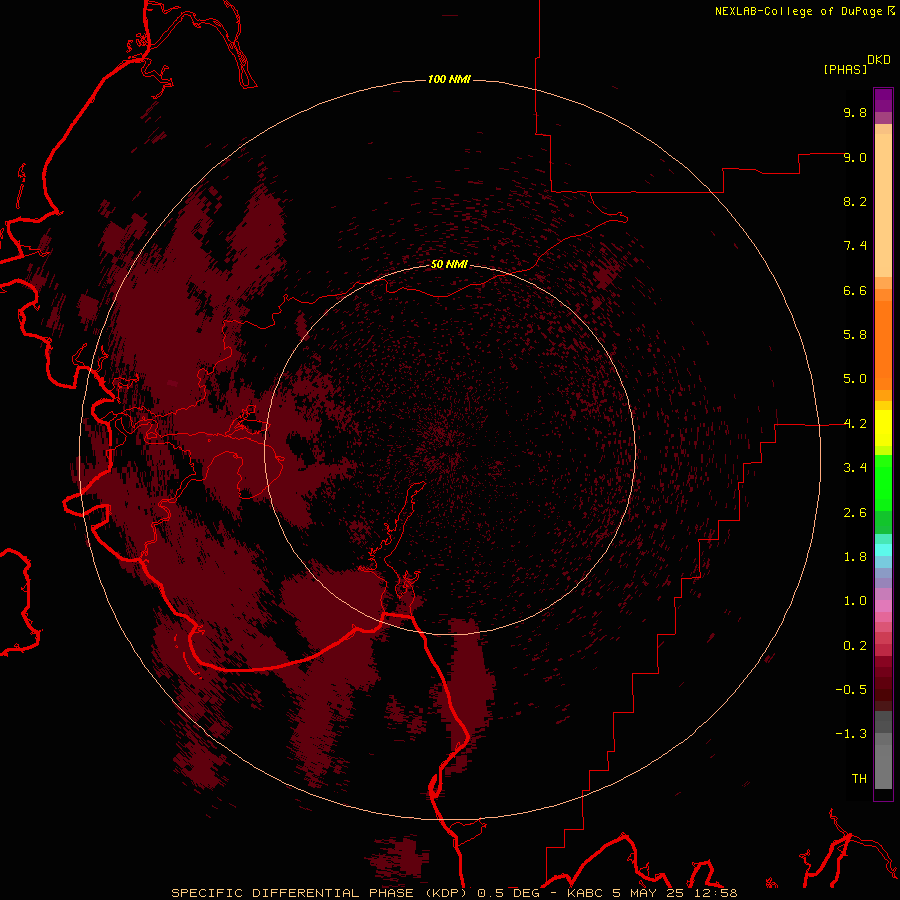Screen dimensions: 900x900
Task: Click the 5.0 value on the color scale
Action: click(x=855, y=379)
